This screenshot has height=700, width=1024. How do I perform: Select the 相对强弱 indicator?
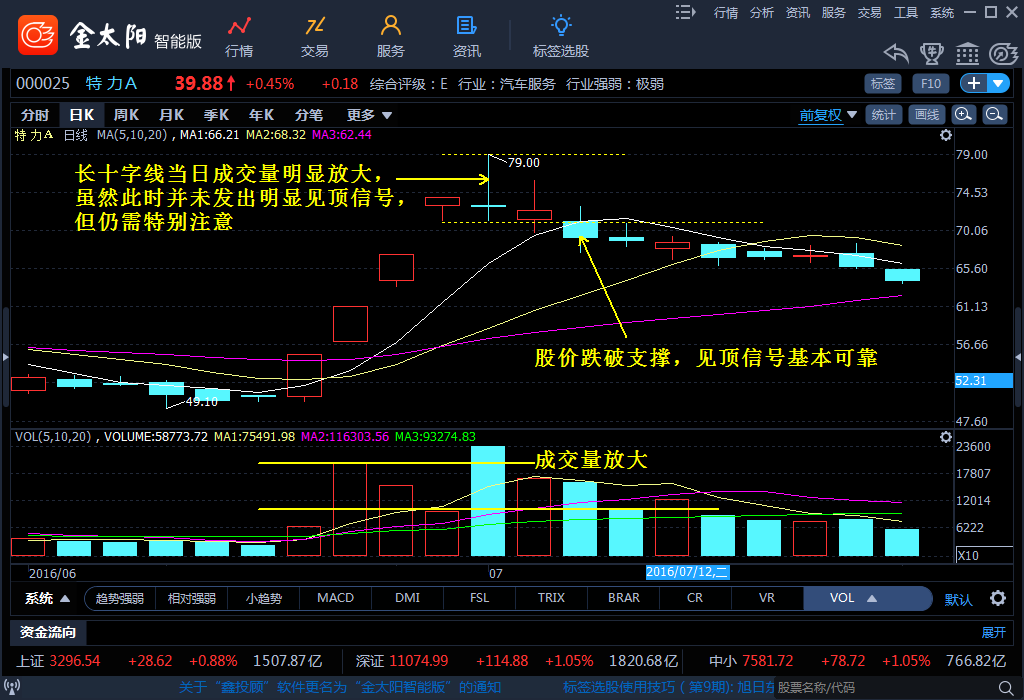191,598
